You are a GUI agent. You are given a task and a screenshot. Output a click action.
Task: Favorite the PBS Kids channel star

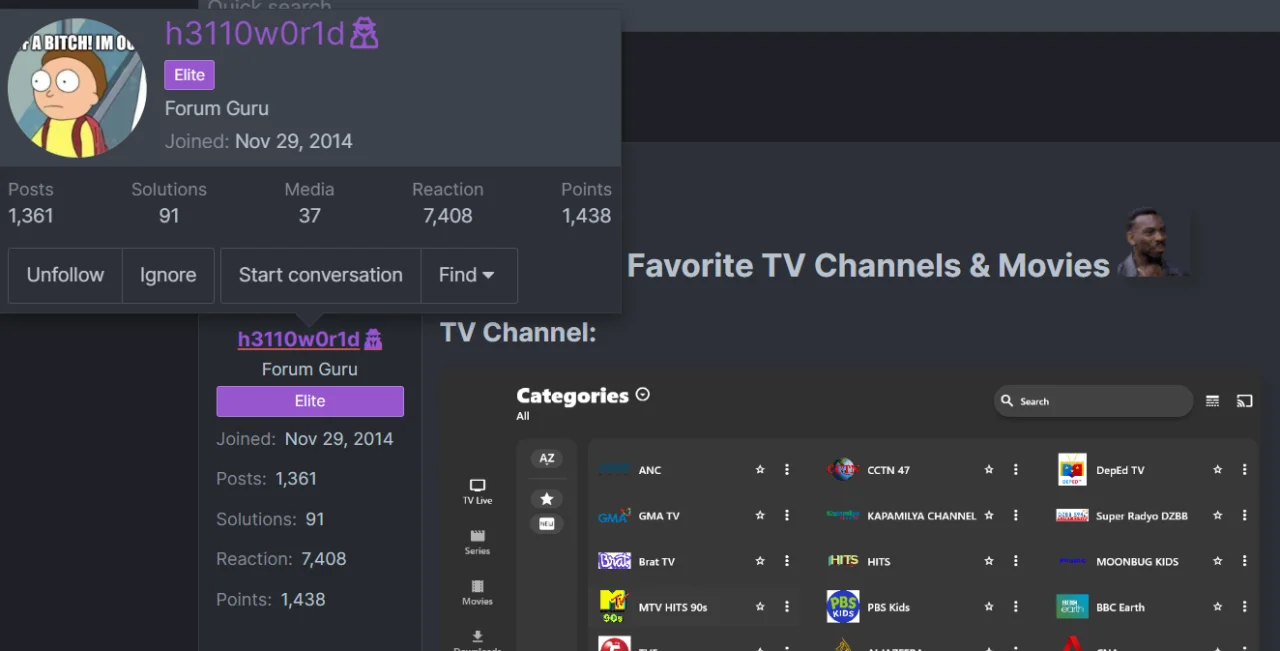tap(989, 606)
